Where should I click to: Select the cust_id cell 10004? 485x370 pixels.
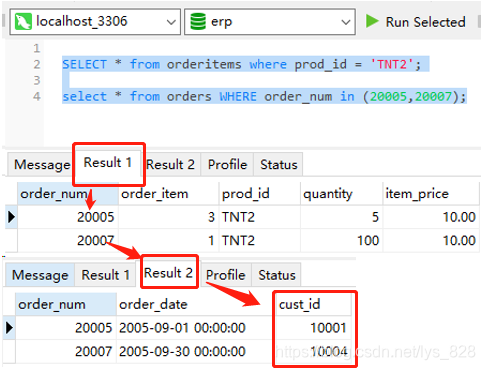314,351
